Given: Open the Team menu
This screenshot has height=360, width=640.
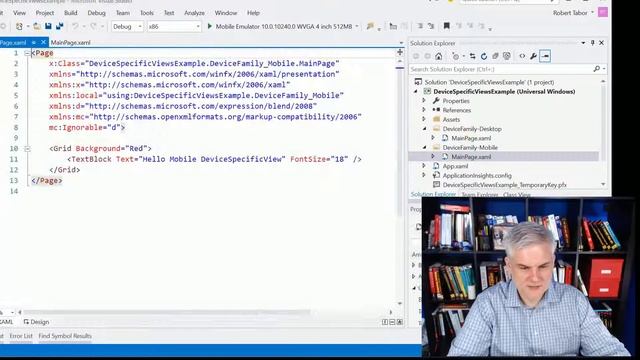Looking at the screenshot, I should (122, 13).
